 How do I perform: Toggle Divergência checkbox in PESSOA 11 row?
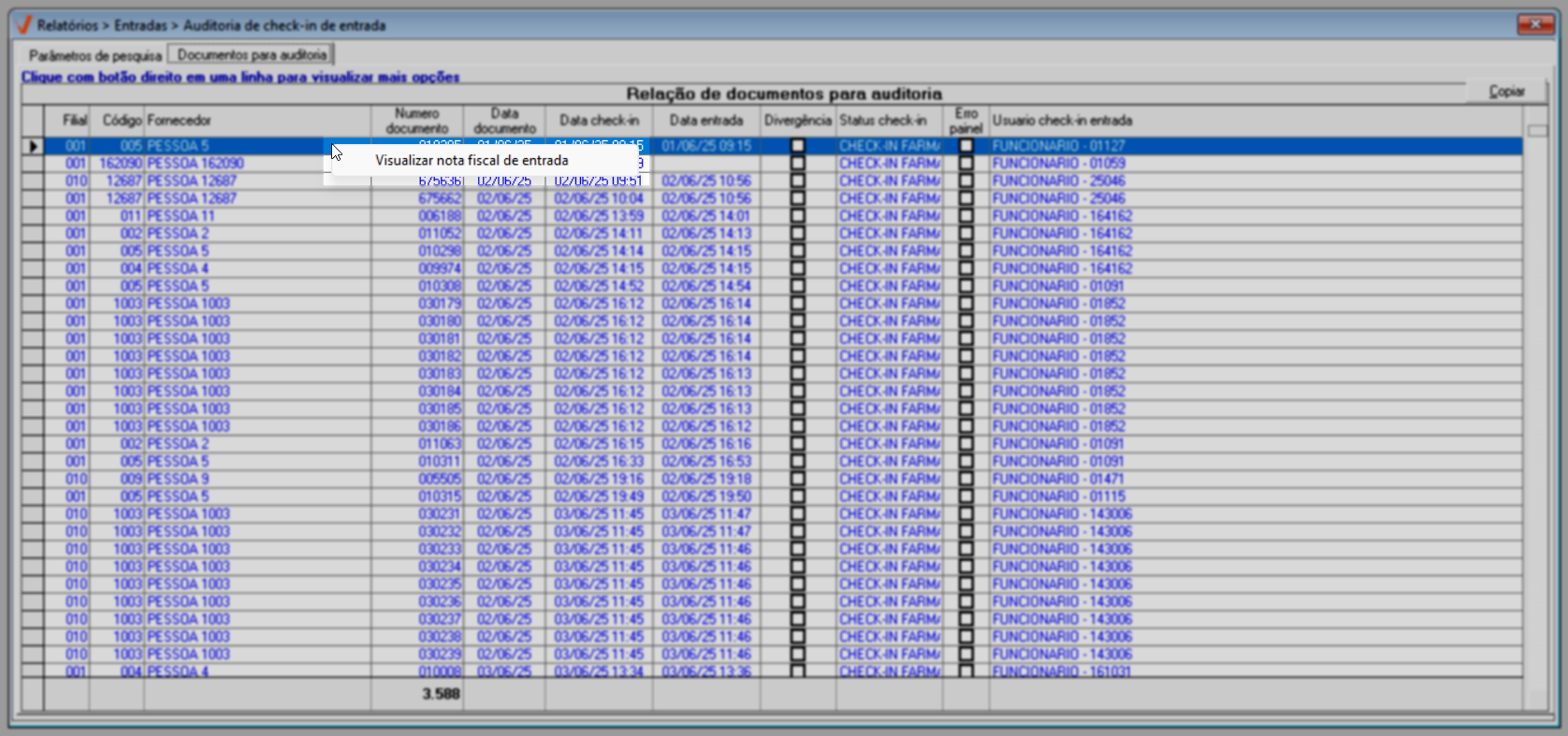(x=797, y=216)
